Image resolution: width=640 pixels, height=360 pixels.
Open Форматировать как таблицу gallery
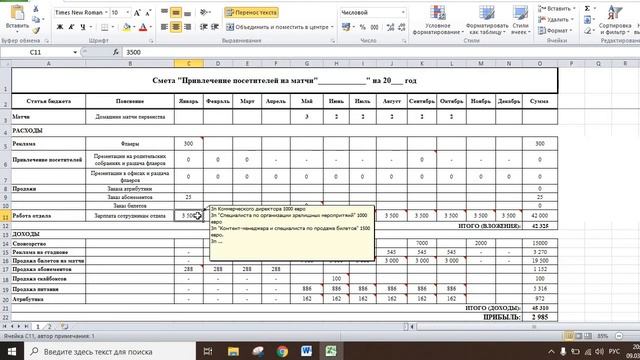pos(487,20)
